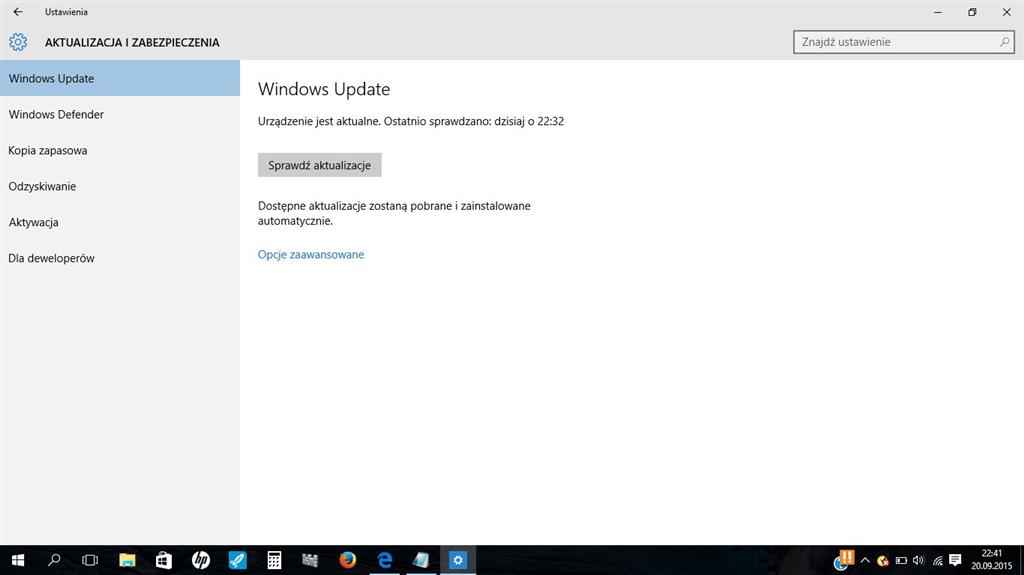Open Task View from the taskbar

pos(90,560)
